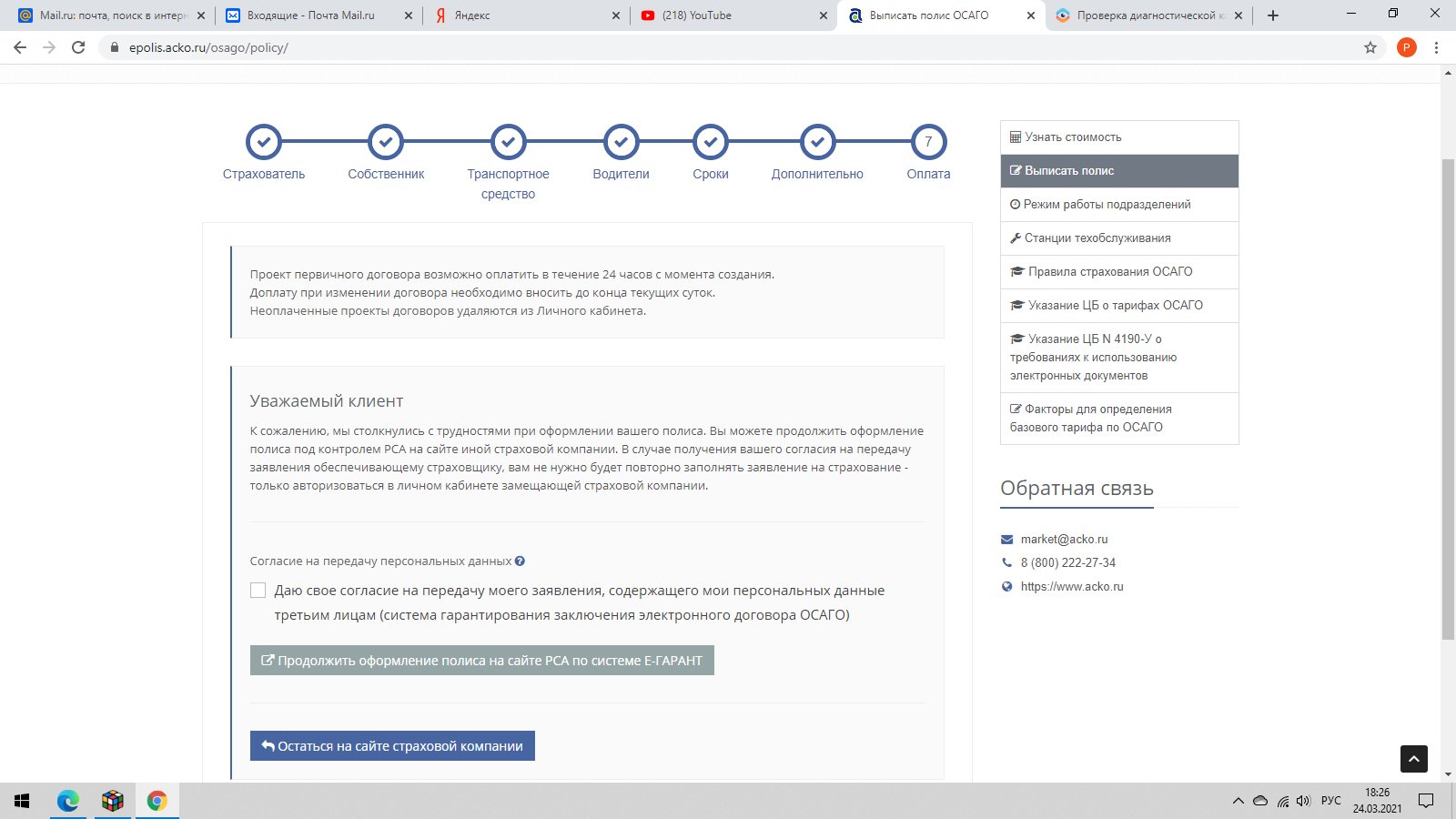Show hidden tray icons chevron
Viewport: 1456px width, 819px height.
pos(1238,801)
